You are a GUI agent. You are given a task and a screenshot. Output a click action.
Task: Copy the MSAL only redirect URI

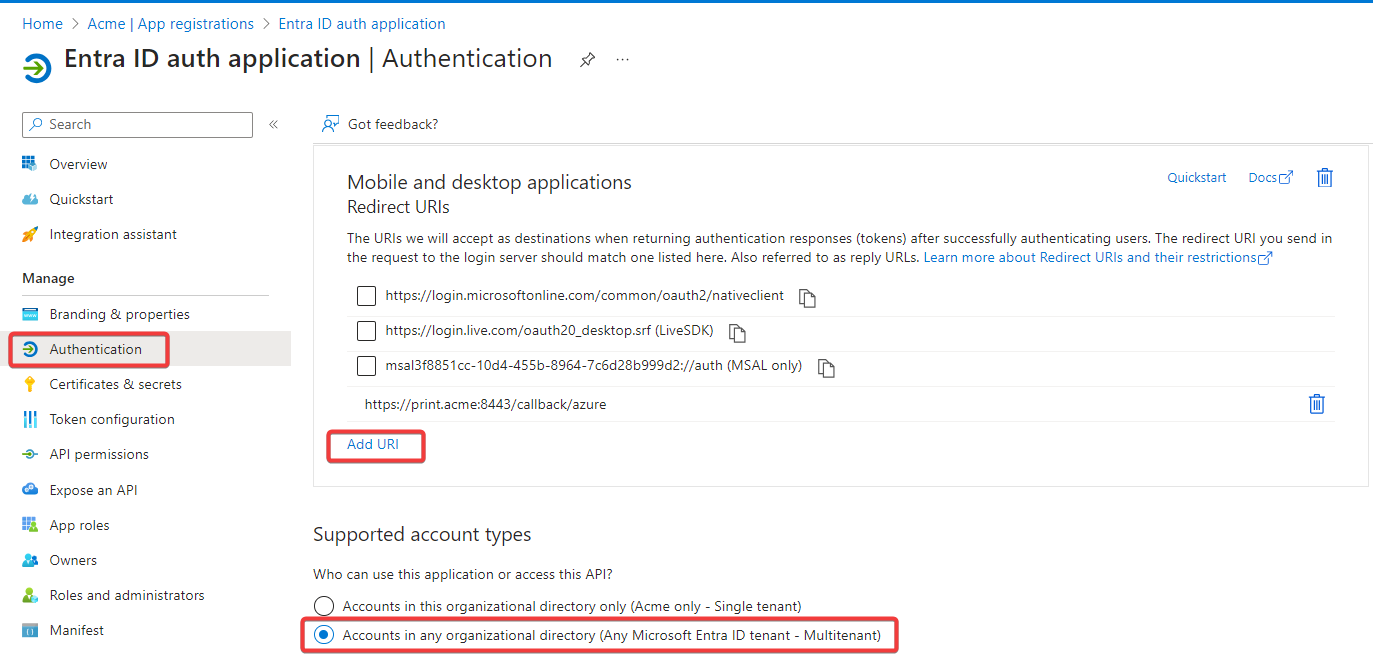pyautogui.click(x=825, y=368)
